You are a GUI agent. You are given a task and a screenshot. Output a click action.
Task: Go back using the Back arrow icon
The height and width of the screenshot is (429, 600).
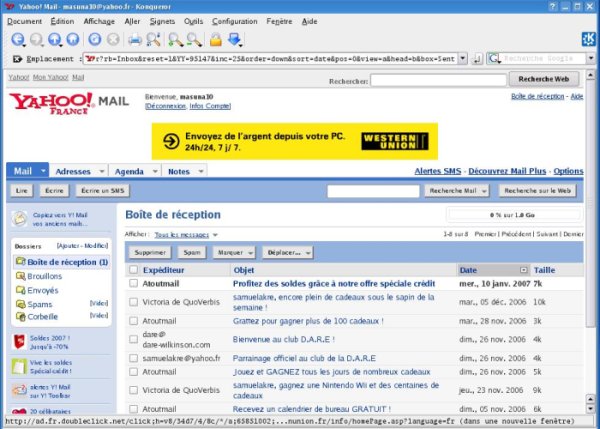pos(18,39)
